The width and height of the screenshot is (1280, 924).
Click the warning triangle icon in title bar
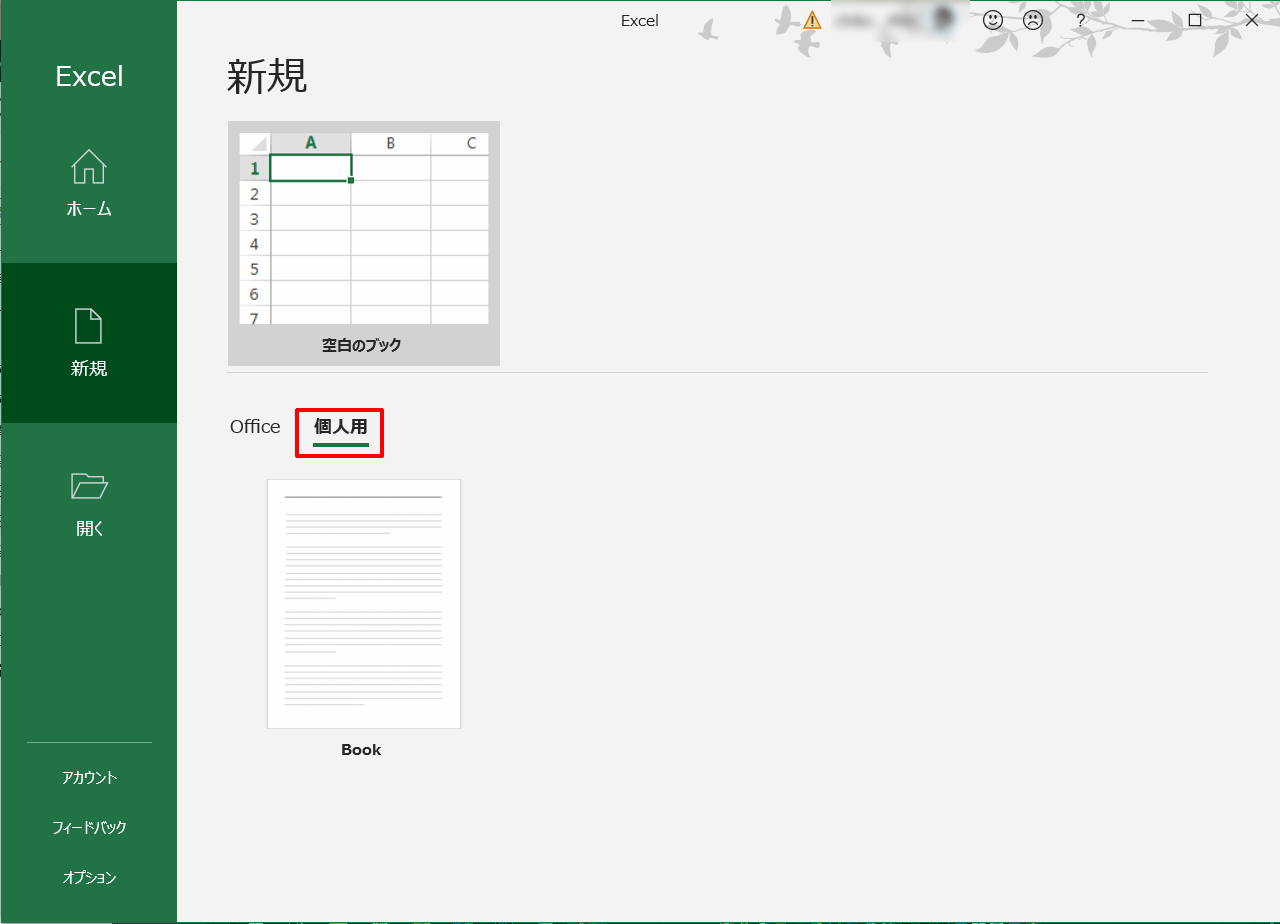[812, 20]
